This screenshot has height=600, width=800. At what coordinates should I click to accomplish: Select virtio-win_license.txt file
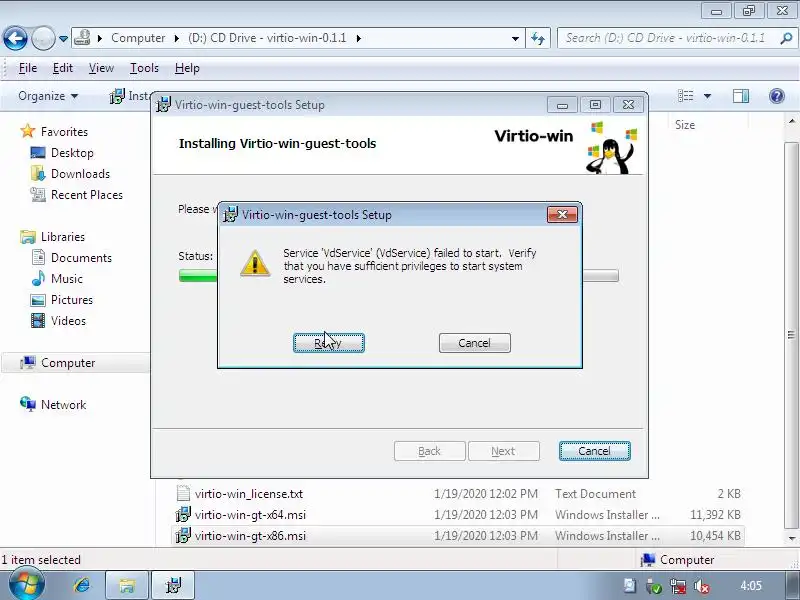(x=248, y=494)
